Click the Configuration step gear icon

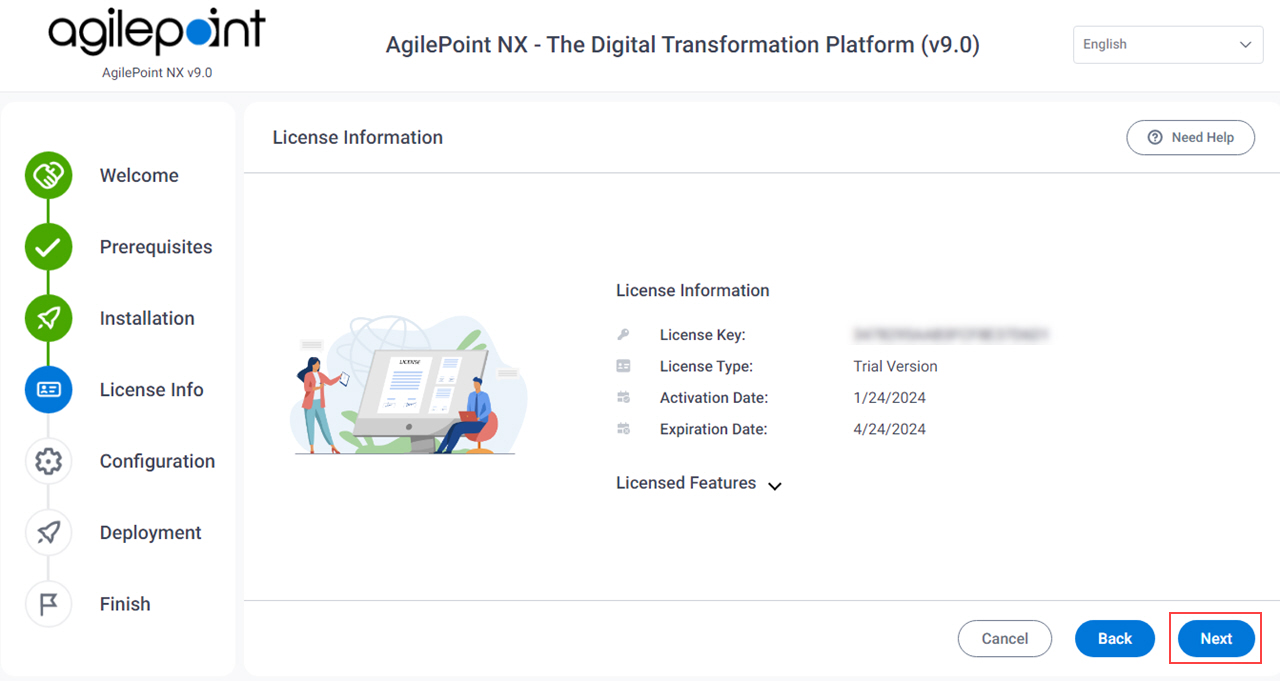point(48,461)
